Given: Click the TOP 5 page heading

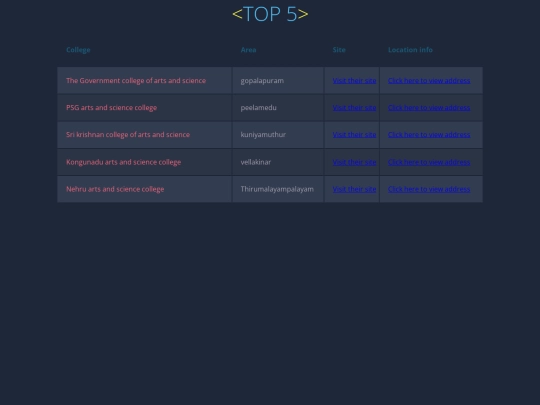Looking at the screenshot, I should (x=270, y=14).
